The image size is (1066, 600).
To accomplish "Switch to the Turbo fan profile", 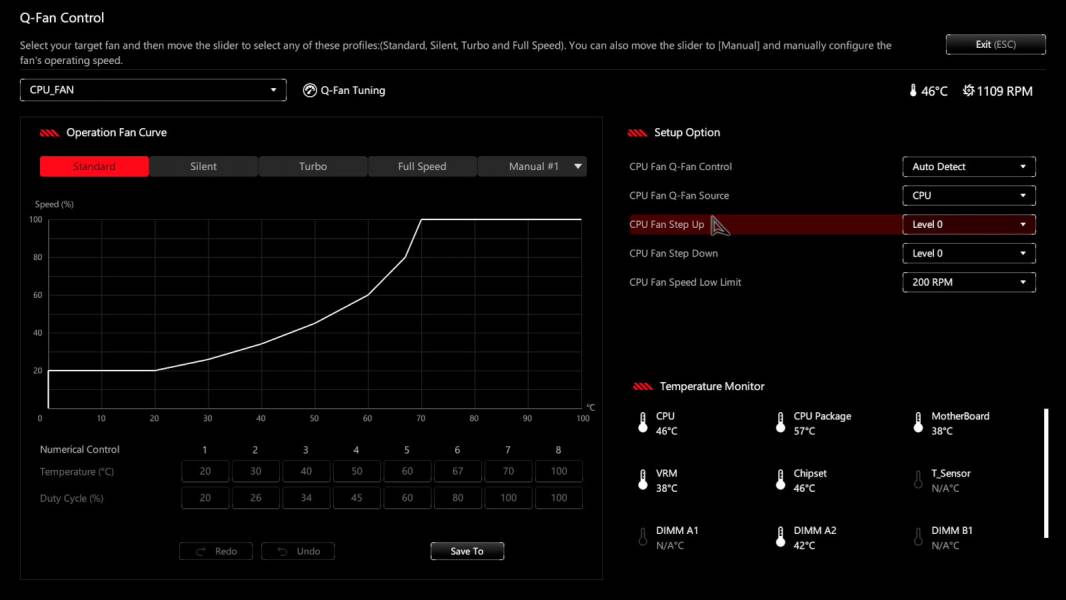I will (x=313, y=166).
